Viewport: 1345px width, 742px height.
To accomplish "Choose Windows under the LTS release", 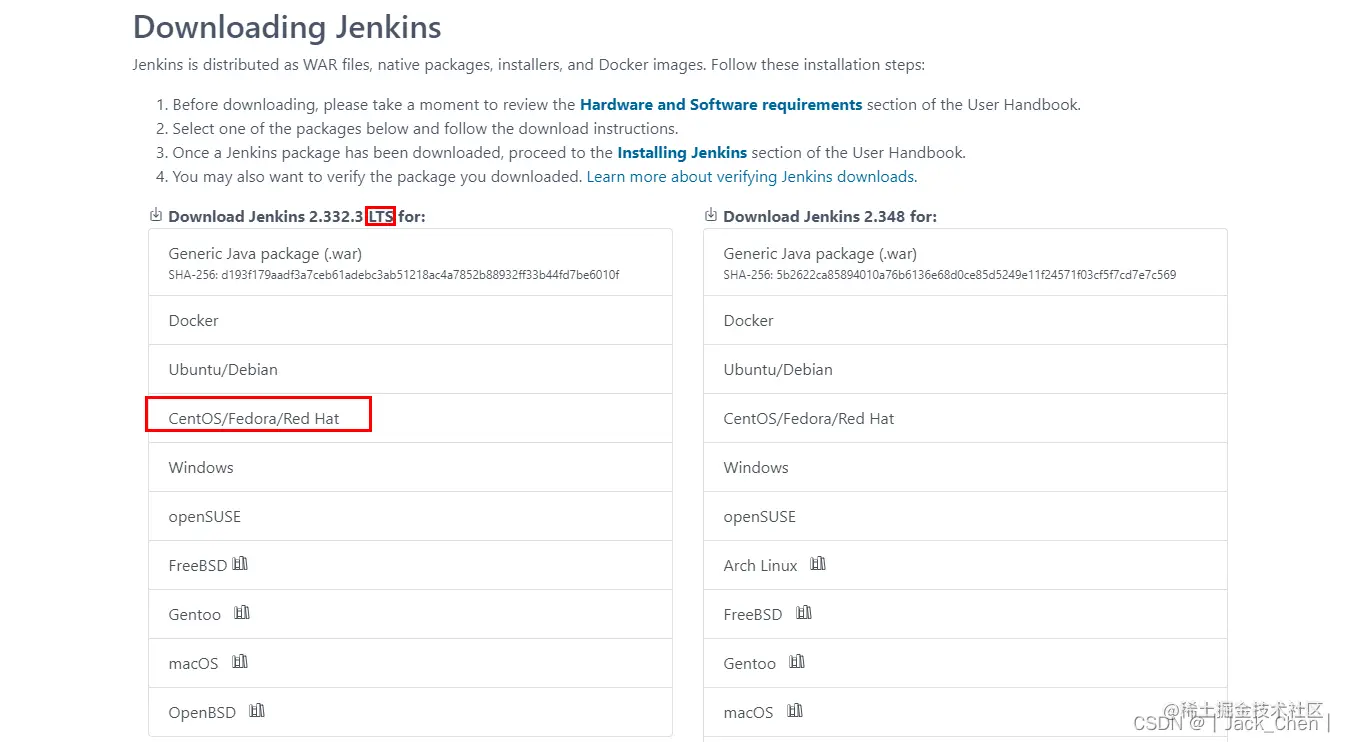I will [x=410, y=467].
